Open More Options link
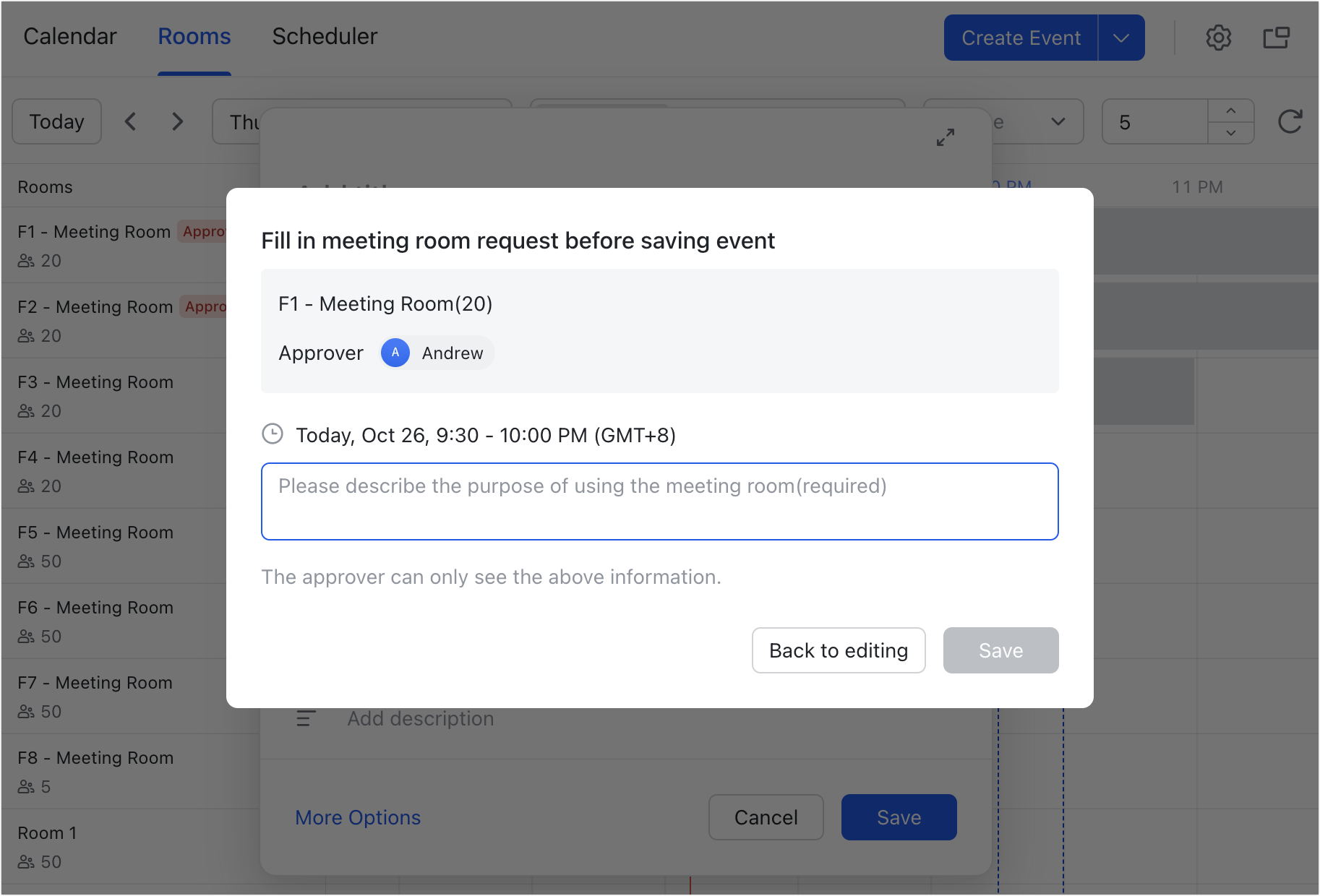This screenshot has height=896, width=1320. (x=358, y=817)
